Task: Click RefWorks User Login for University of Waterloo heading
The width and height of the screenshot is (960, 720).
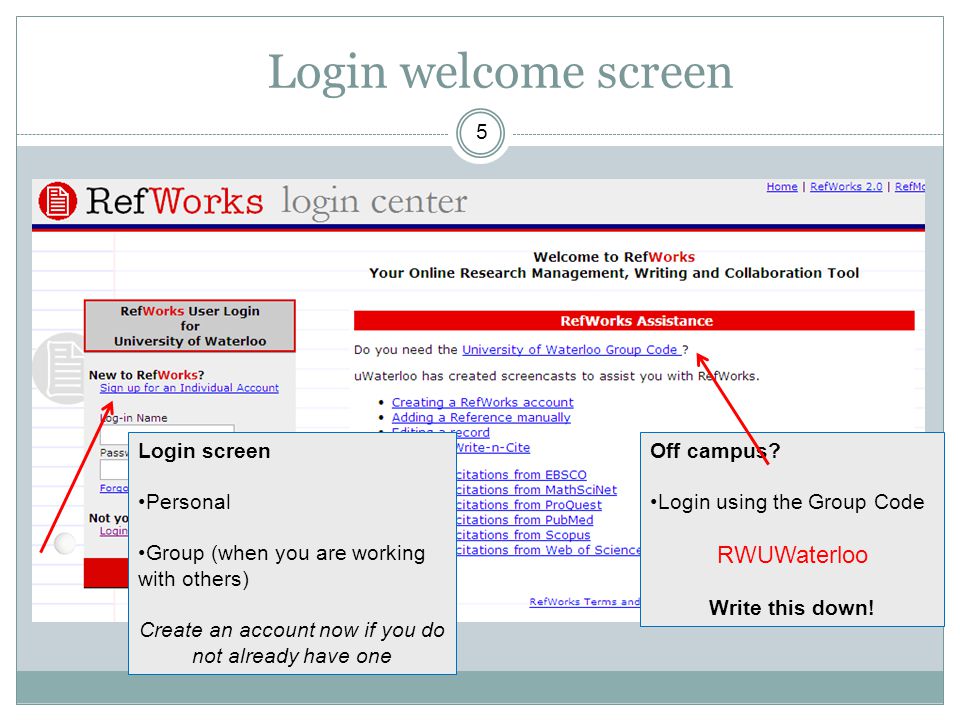Action: tap(190, 326)
